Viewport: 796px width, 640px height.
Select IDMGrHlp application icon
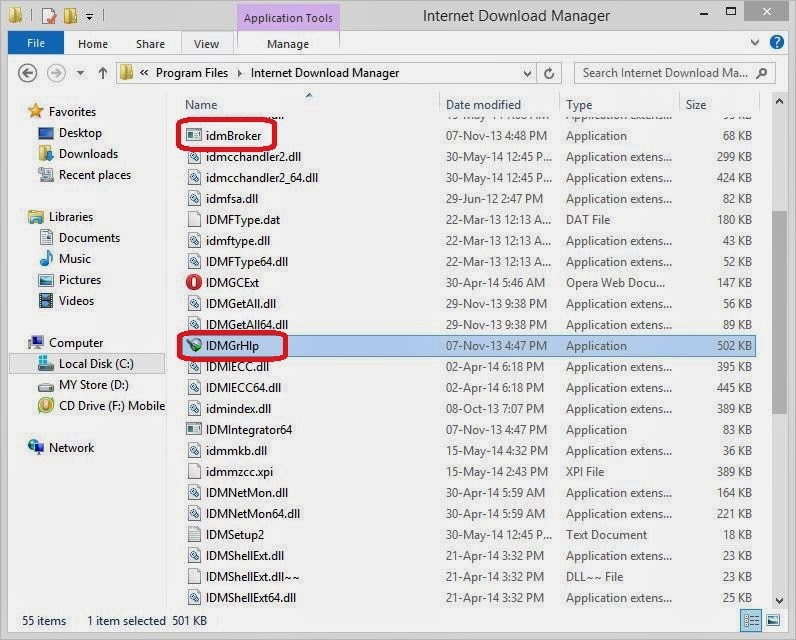click(x=194, y=346)
